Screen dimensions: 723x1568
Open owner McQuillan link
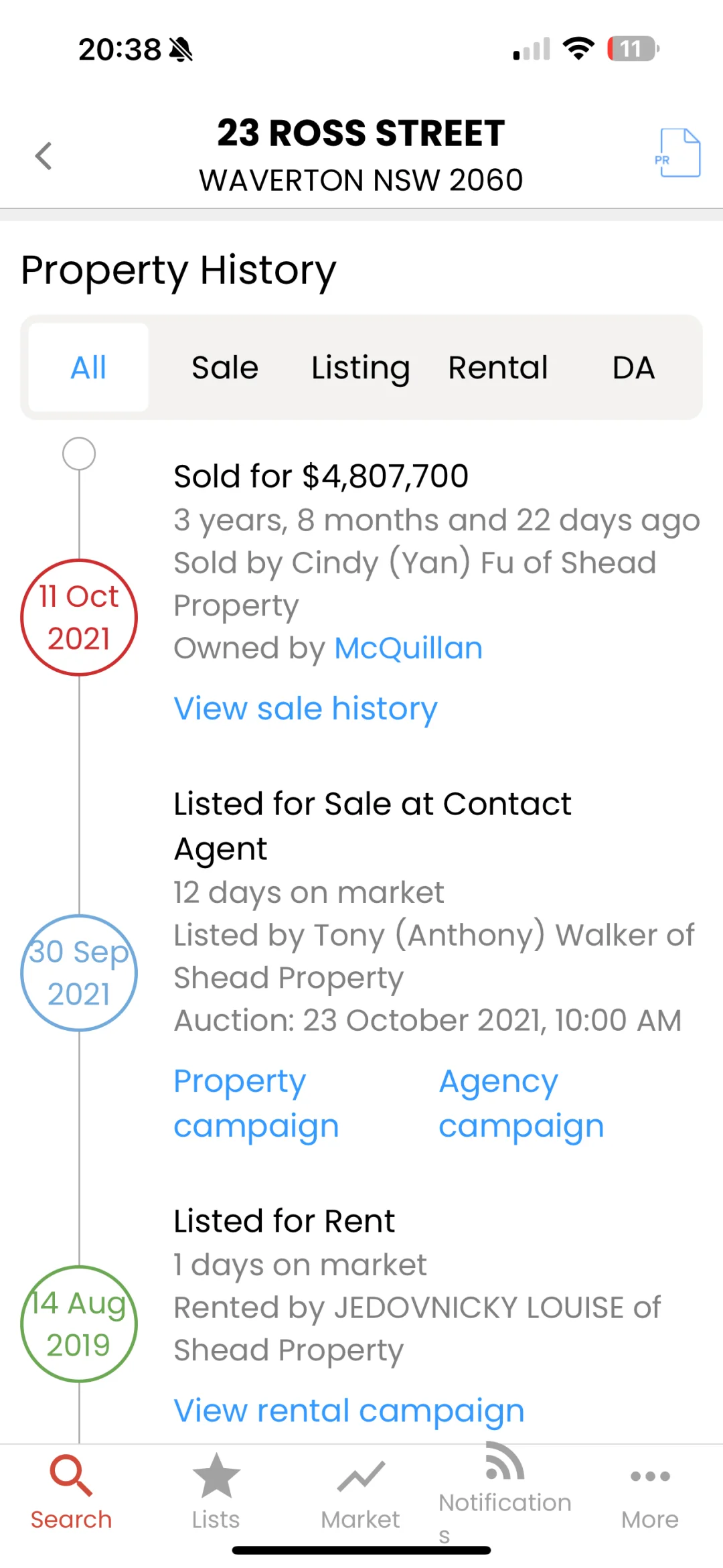(x=408, y=648)
